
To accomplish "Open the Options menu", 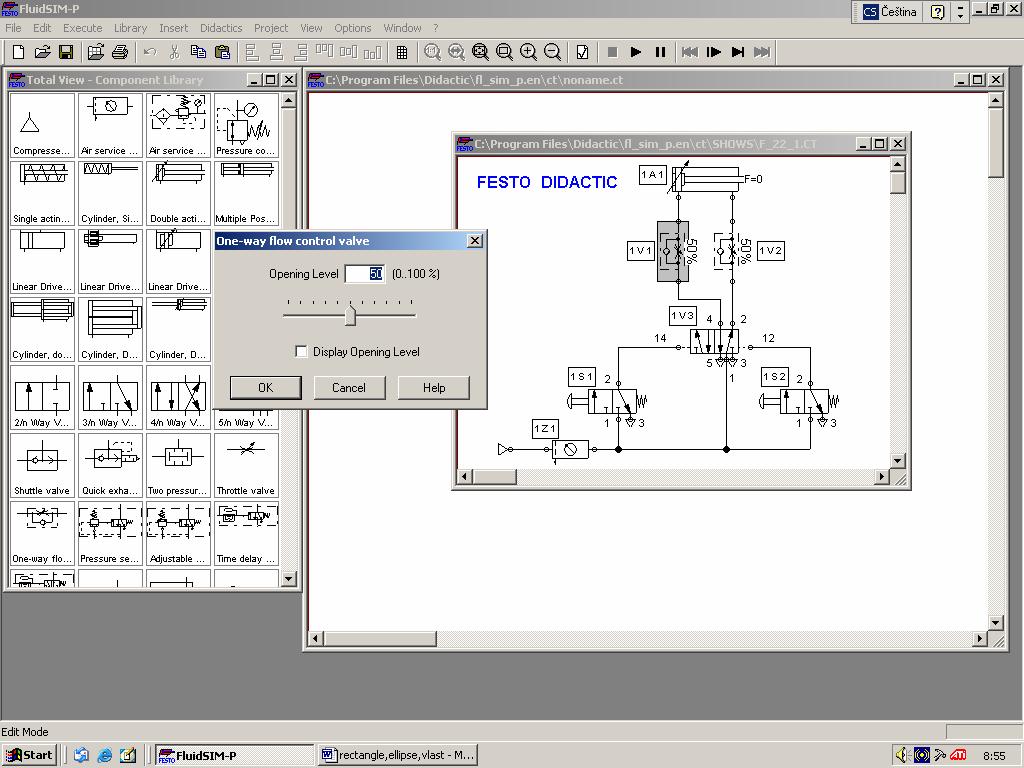I will [x=353, y=28].
